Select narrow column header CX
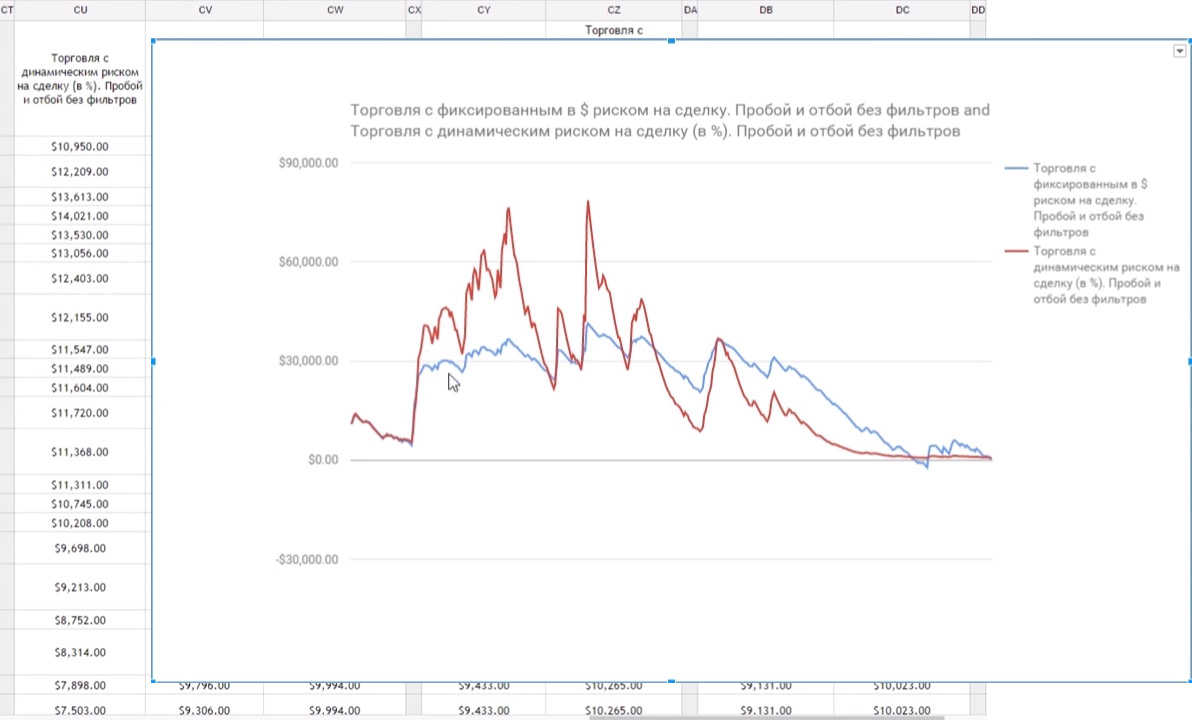This screenshot has width=1192, height=720. (414, 10)
